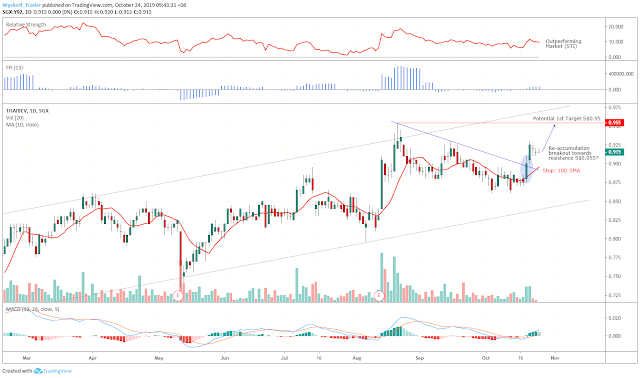Click the 20.000 Relative Strength scale label
The image size is (640, 378).
point(616,27)
